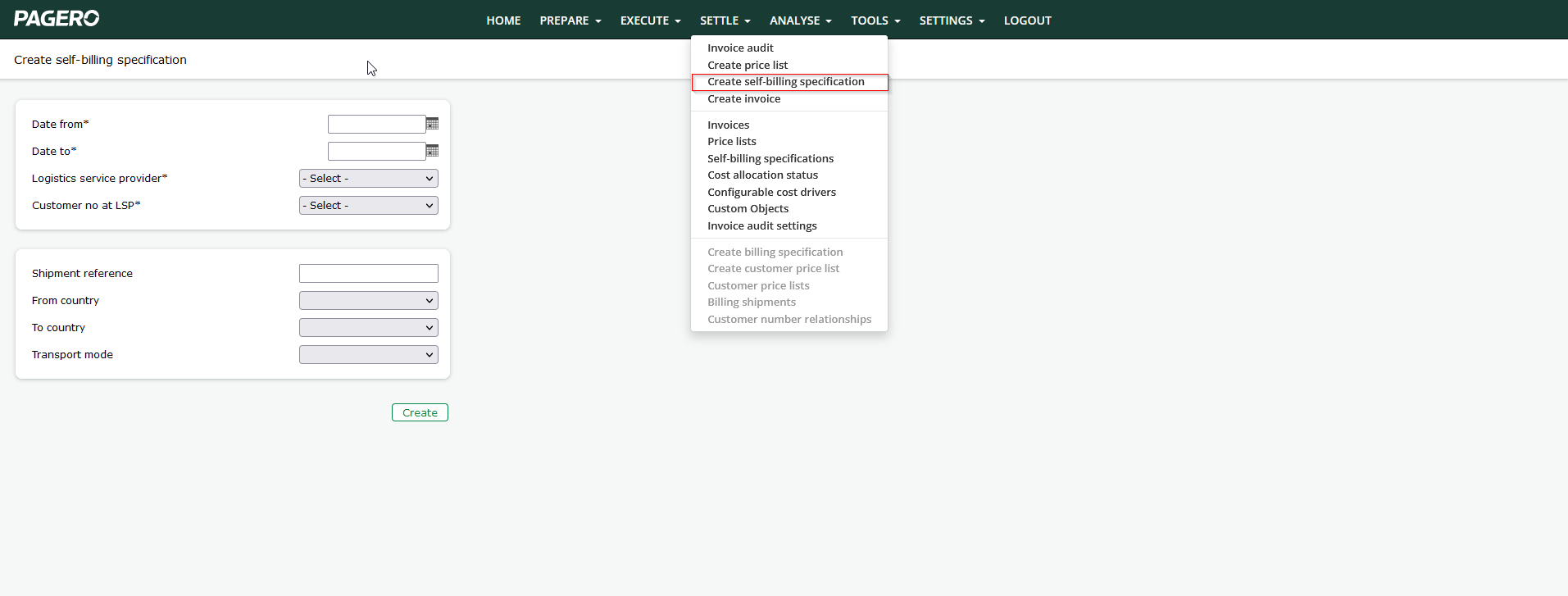The image size is (1568, 596).
Task: Open the PREPARE menu
Action: pos(570,20)
